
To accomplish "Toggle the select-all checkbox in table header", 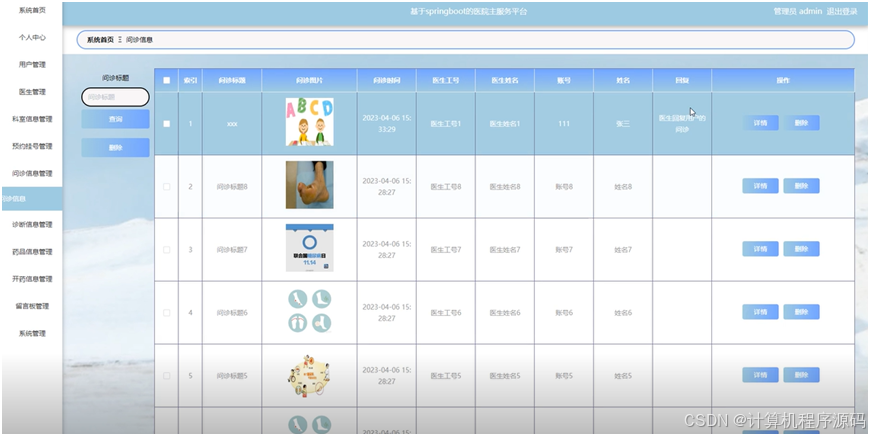I will 166,80.
